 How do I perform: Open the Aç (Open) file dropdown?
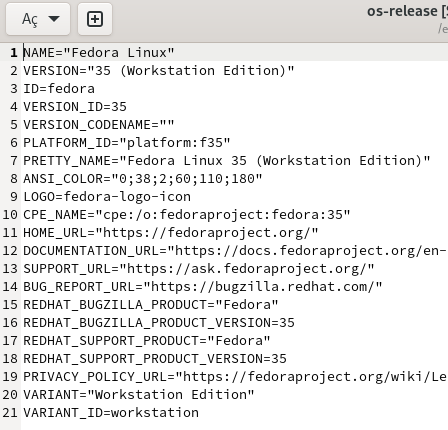click(38, 19)
